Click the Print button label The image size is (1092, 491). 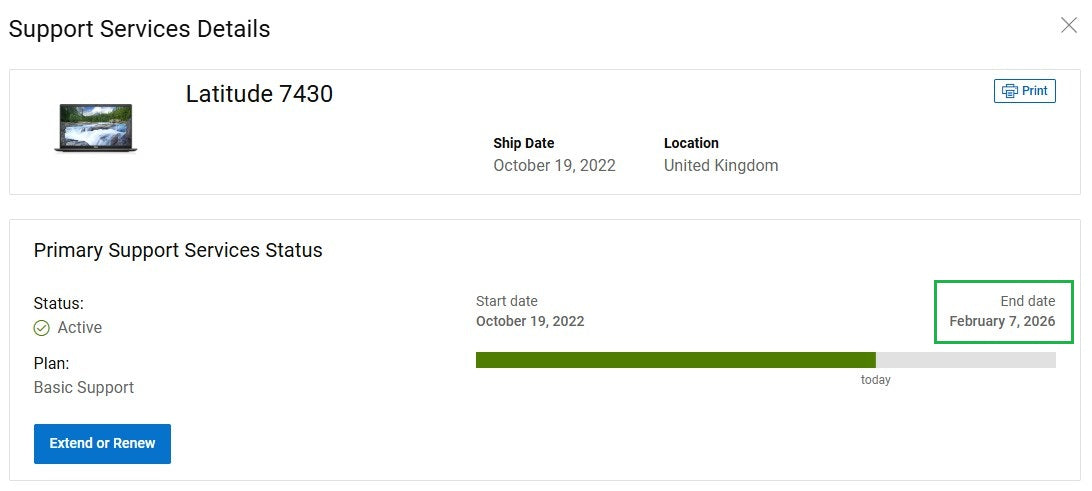pos(1035,91)
